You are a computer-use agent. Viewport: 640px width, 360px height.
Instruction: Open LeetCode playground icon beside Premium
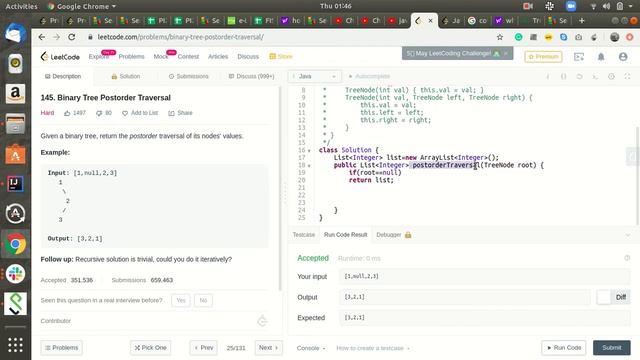click(579, 57)
